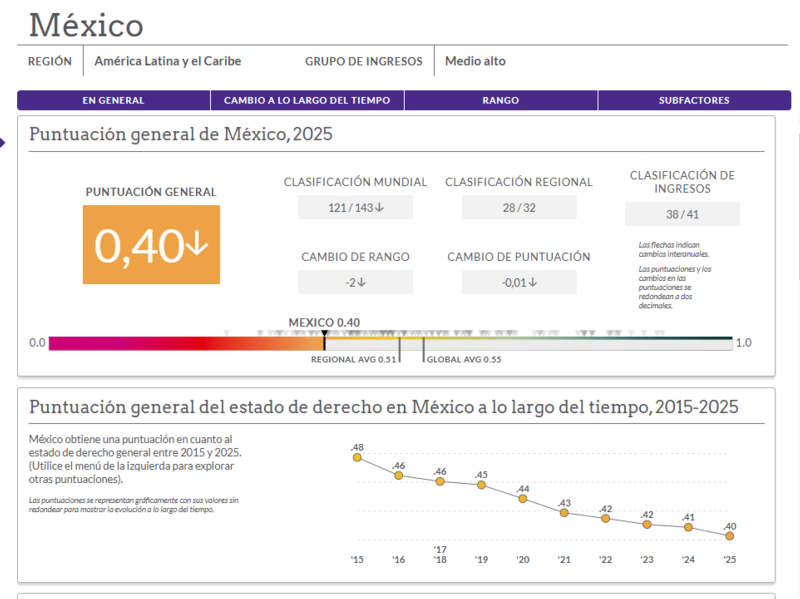Select the 2020 data point (.44)

[522, 498]
